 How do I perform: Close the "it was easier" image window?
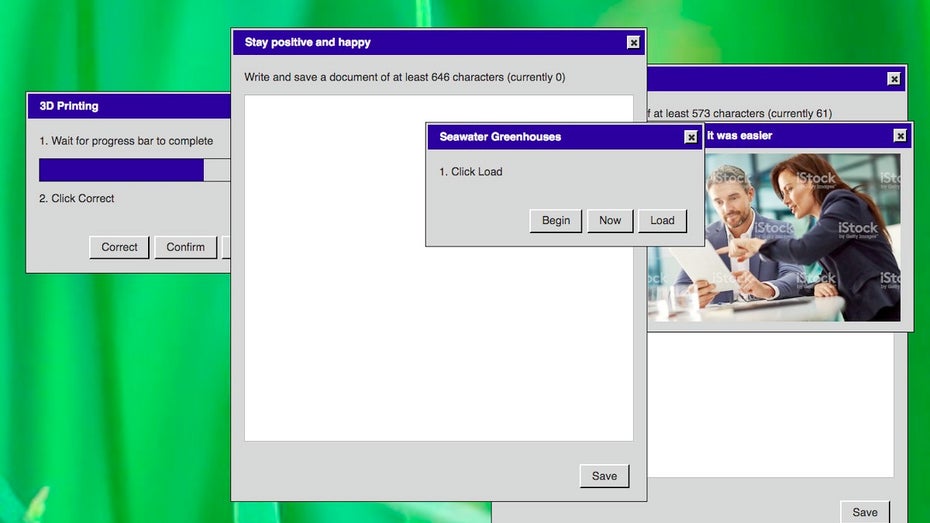point(900,136)
